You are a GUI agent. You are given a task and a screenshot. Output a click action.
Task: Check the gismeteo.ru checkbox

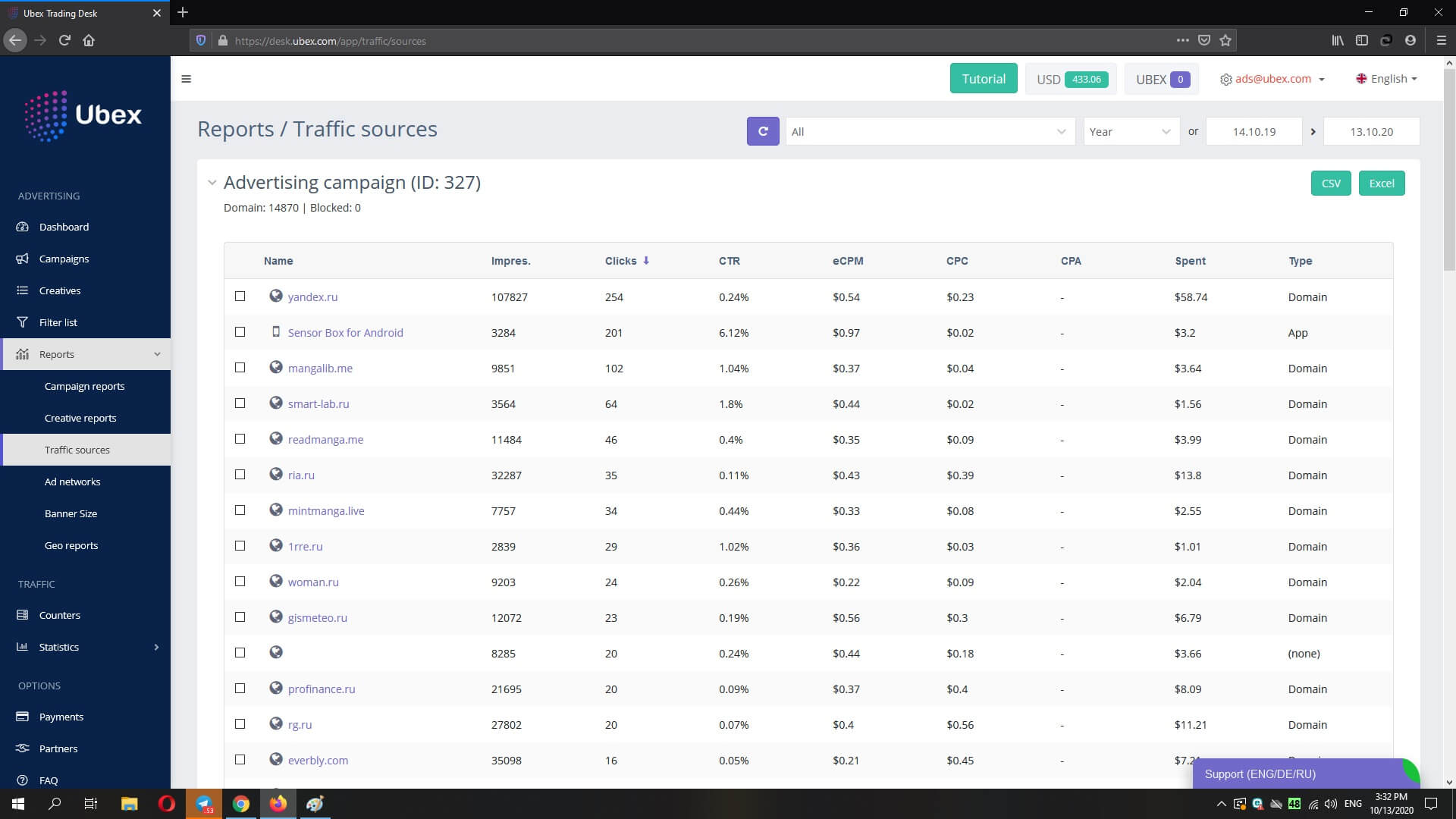pos(240,617)
